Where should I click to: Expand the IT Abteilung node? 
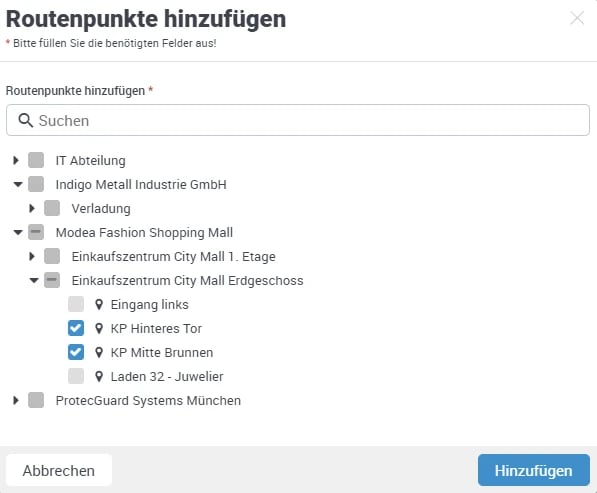click(16, 160)
